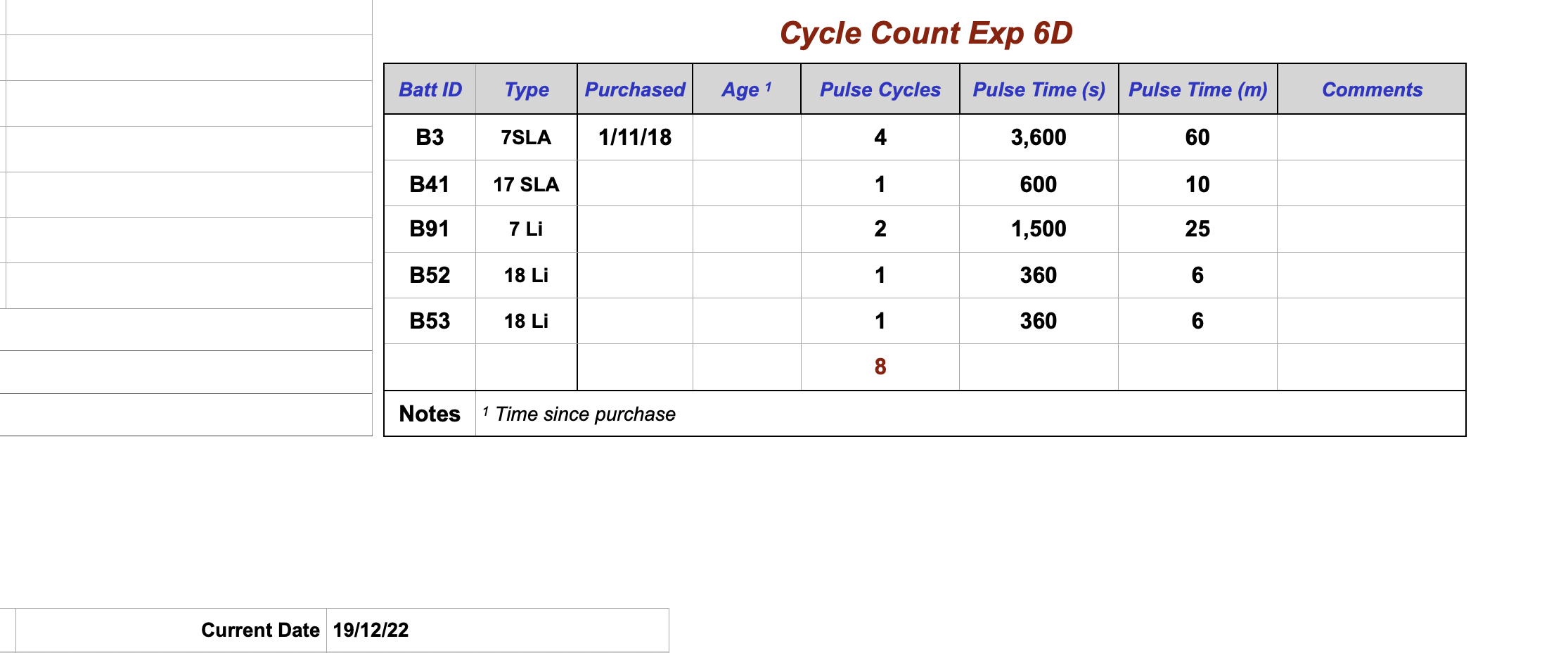The height and width of the screenshot is (653, 1568).
Task: Click the 'Purchased' column header
Action: (635, 89)
